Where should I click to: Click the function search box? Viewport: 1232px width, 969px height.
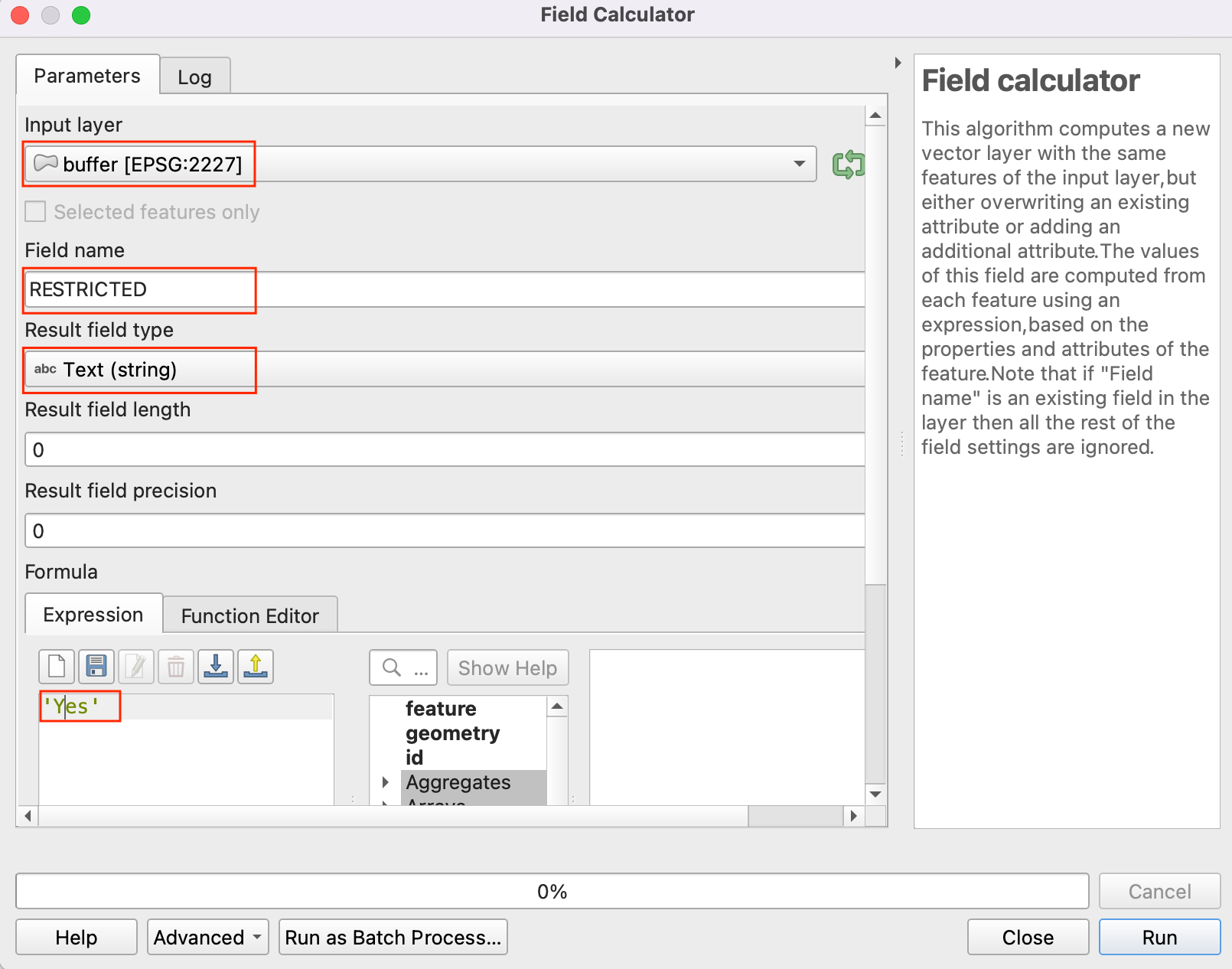click(403, 668)
